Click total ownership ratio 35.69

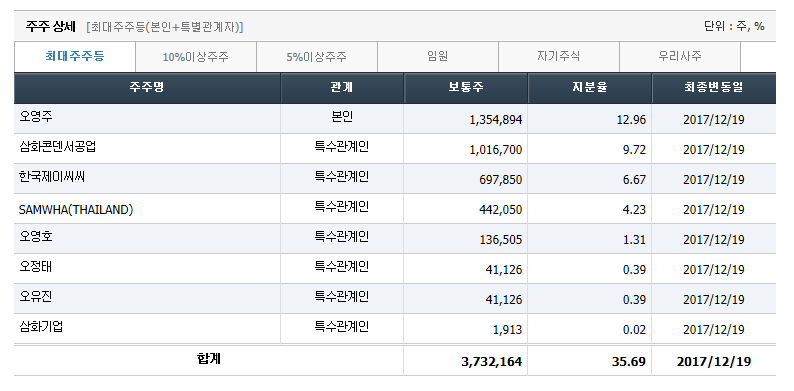pyautogui.click(x=630, y=362)
